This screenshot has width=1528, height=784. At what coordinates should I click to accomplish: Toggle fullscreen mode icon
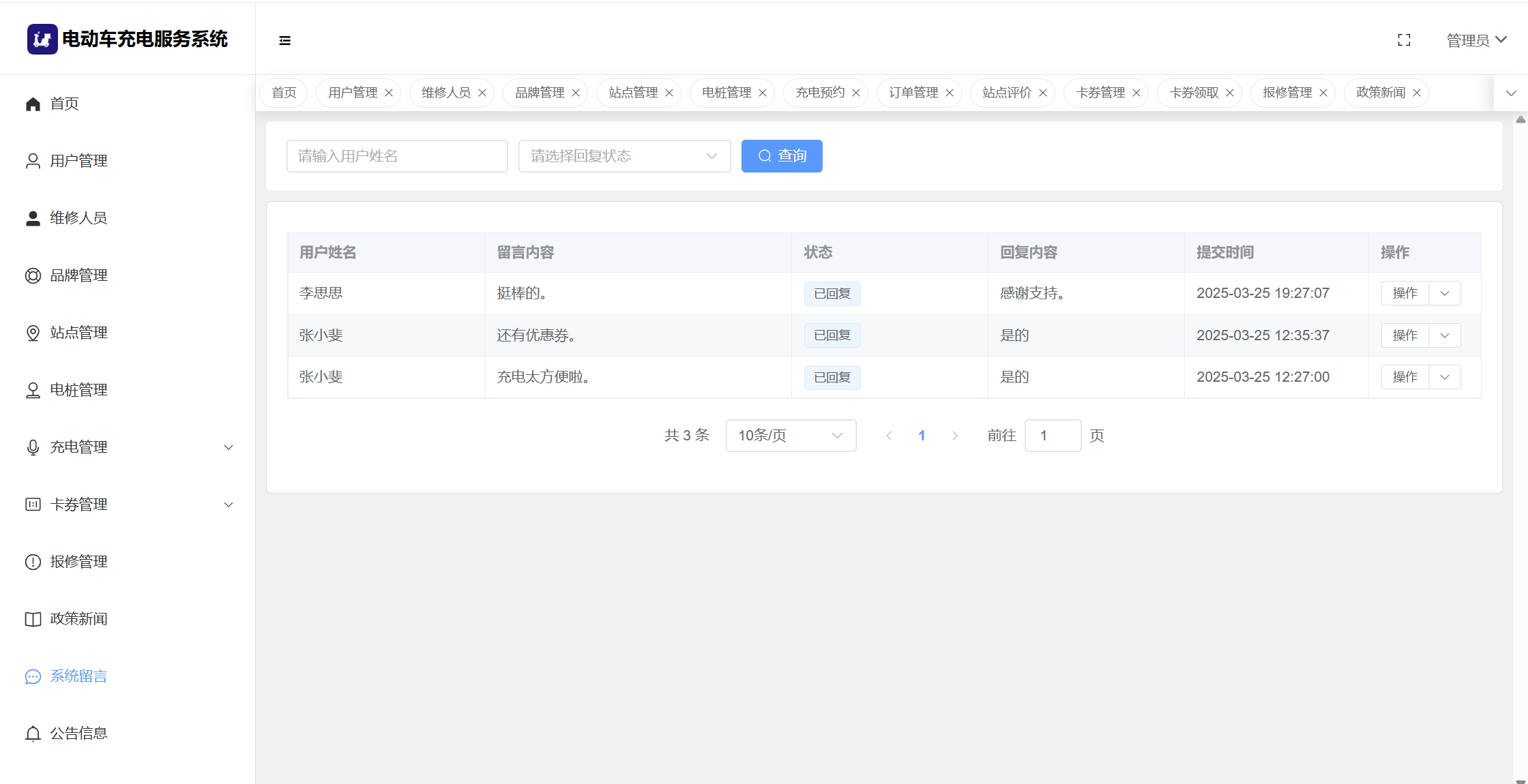1404,40
